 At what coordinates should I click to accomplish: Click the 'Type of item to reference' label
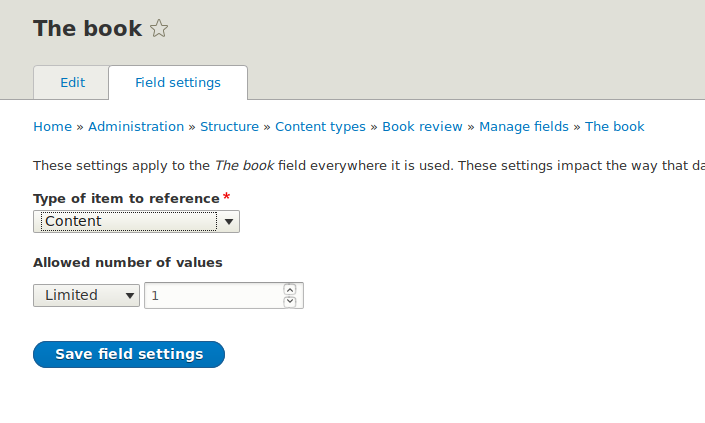click(126, 198)
